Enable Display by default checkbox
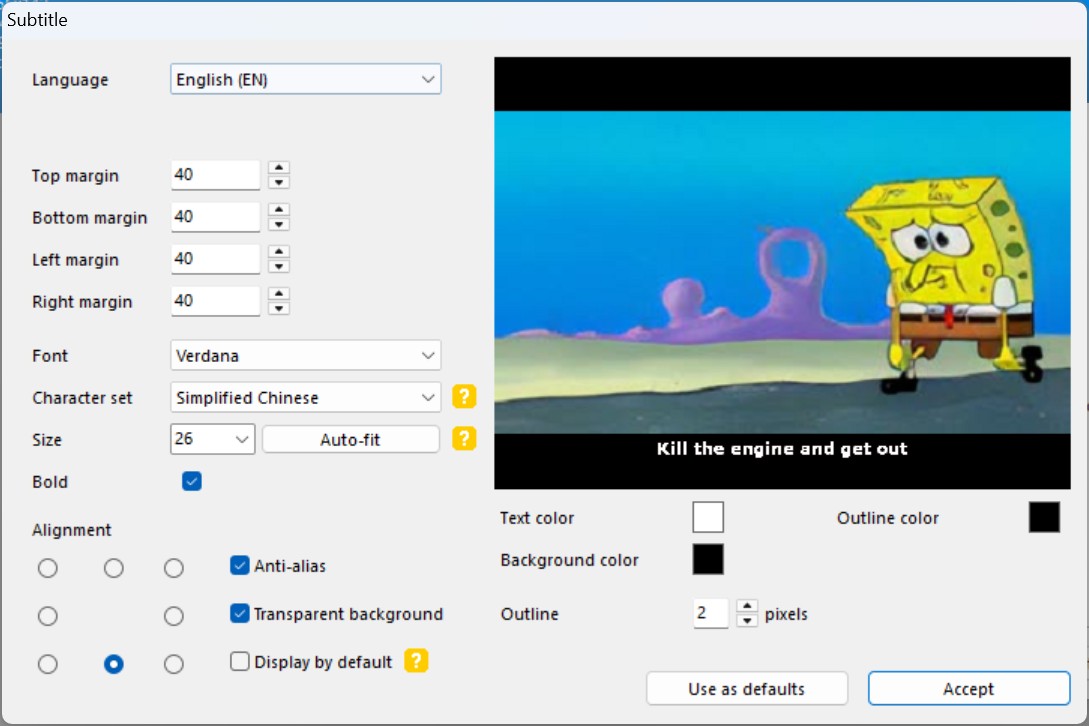The width and height of the screenshot is (1089, 726). click(240, 662)
